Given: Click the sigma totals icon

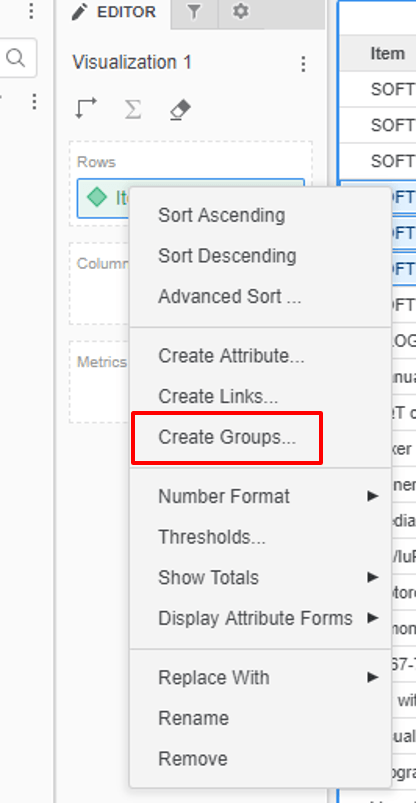Looking at the screenshot, I should [133, 109].
